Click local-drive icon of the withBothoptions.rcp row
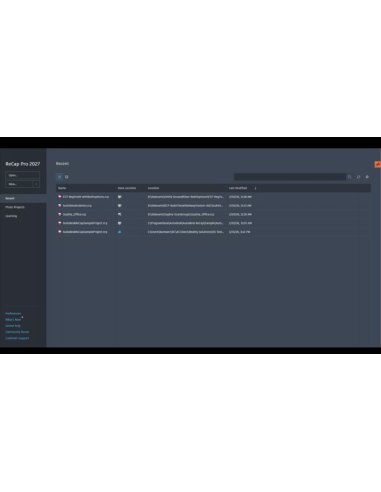This screenshot has height=492, width=381. click(120, 197)
